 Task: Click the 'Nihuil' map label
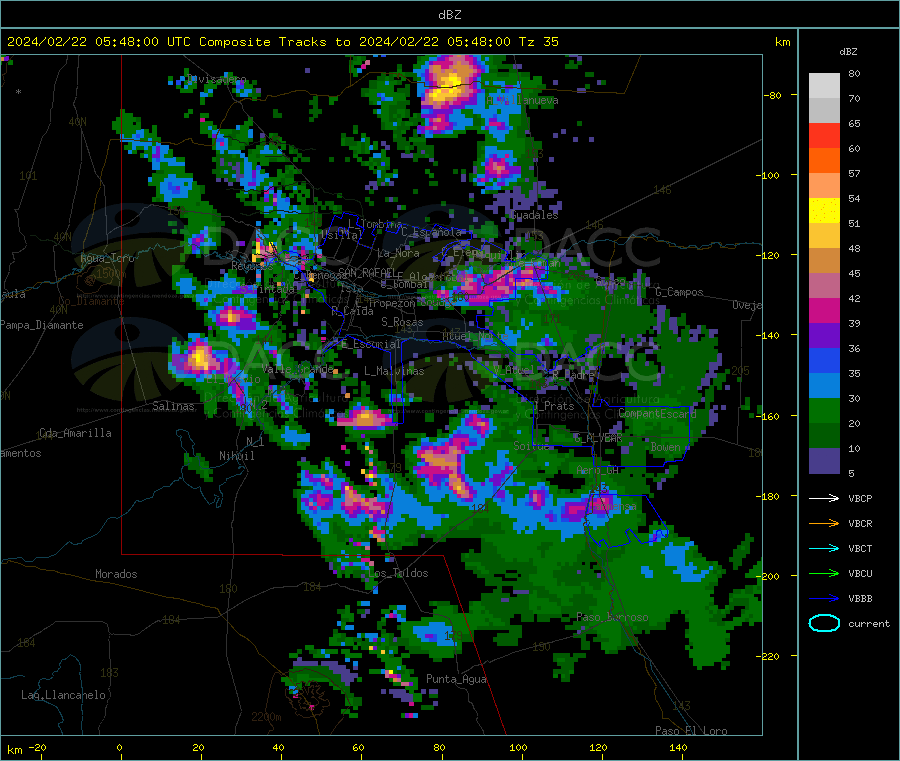[x=236, y=456]
